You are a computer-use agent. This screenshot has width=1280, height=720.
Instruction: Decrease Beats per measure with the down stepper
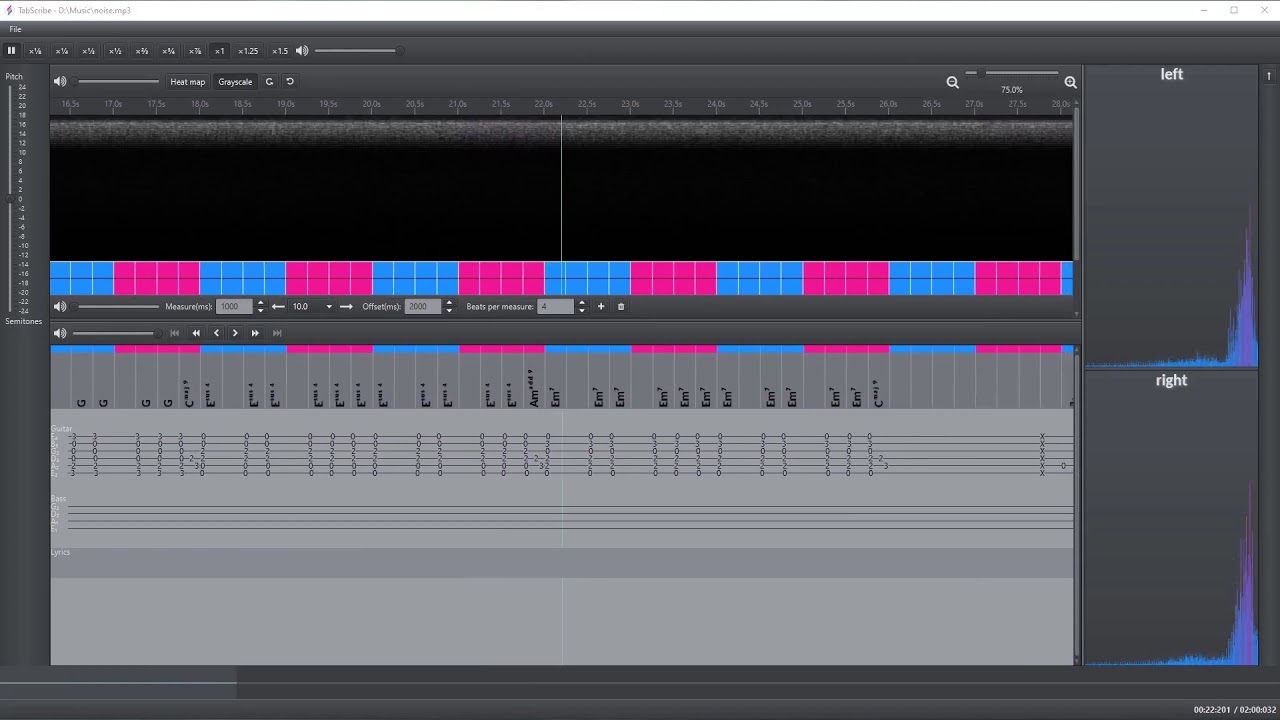[581, 311]
